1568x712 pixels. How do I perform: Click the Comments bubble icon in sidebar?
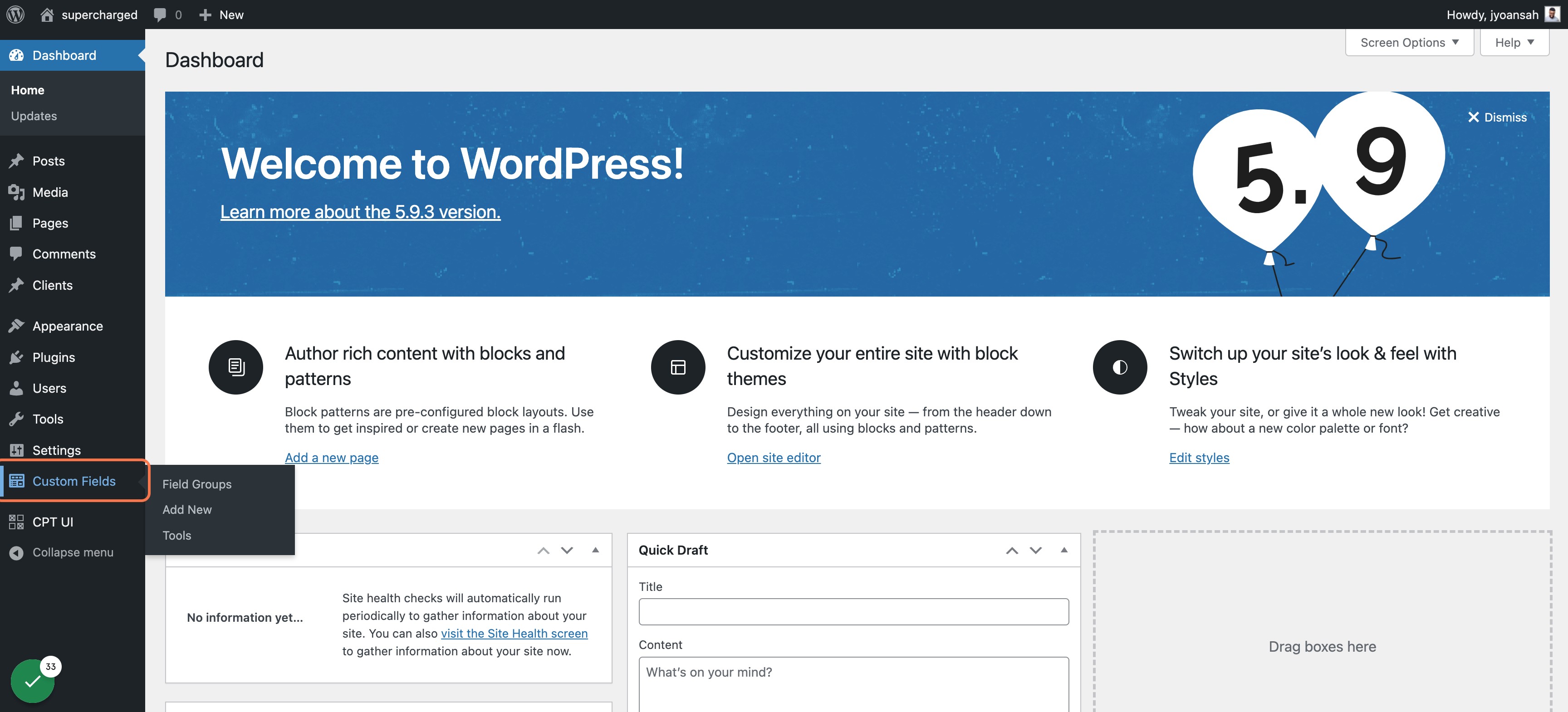click(x=16, y=253)
